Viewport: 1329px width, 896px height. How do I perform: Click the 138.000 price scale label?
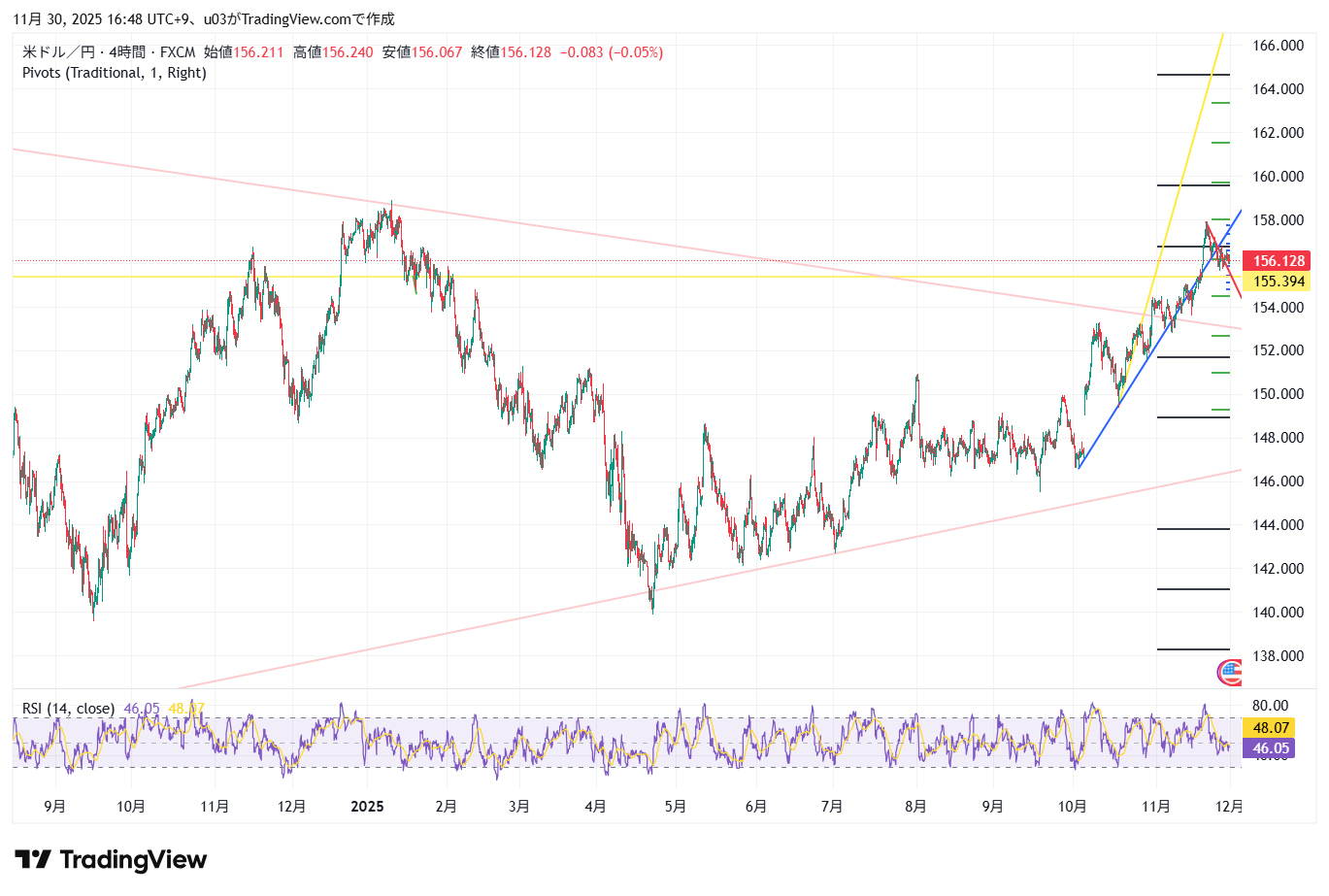(1278, 656)
